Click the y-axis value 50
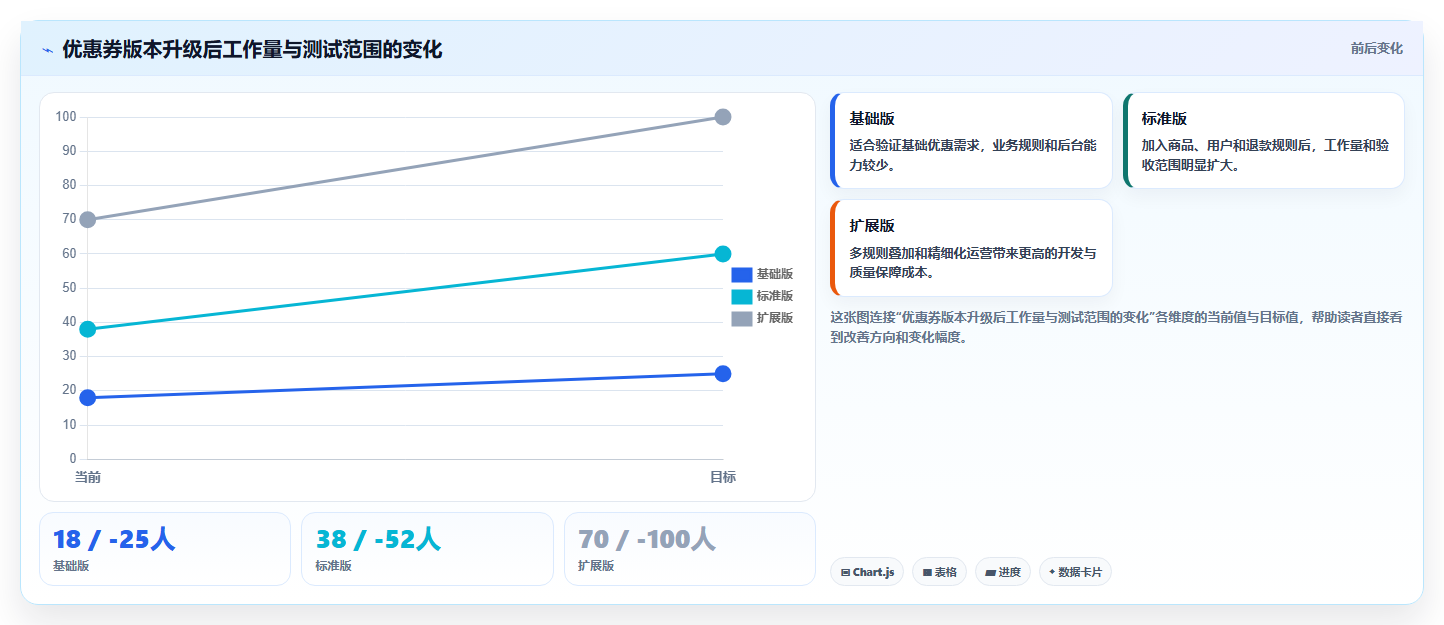Screen dimensions: 1444x625 (x=69, y=288)
